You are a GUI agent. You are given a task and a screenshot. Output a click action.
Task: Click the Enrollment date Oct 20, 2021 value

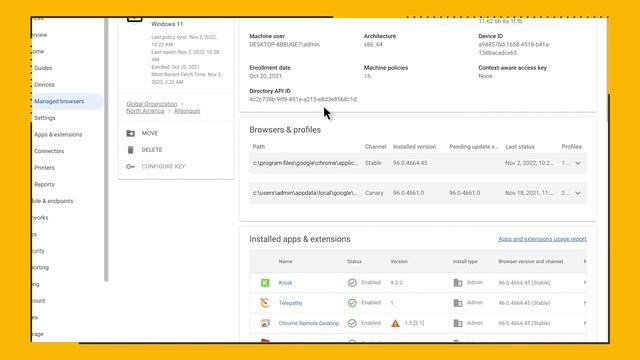(265, 76)
